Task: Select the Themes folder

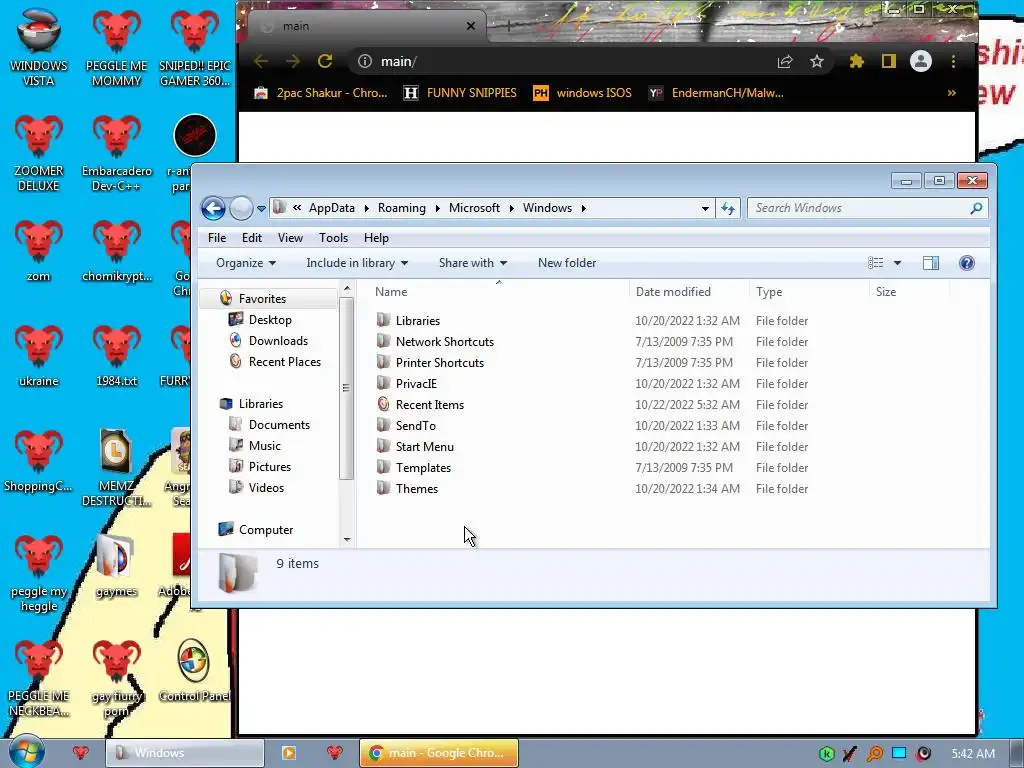Action: pyautogui.click(x=417, y=488)
